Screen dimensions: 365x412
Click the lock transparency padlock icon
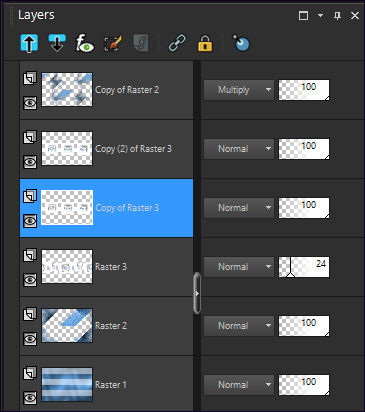(x=205, y=43)
